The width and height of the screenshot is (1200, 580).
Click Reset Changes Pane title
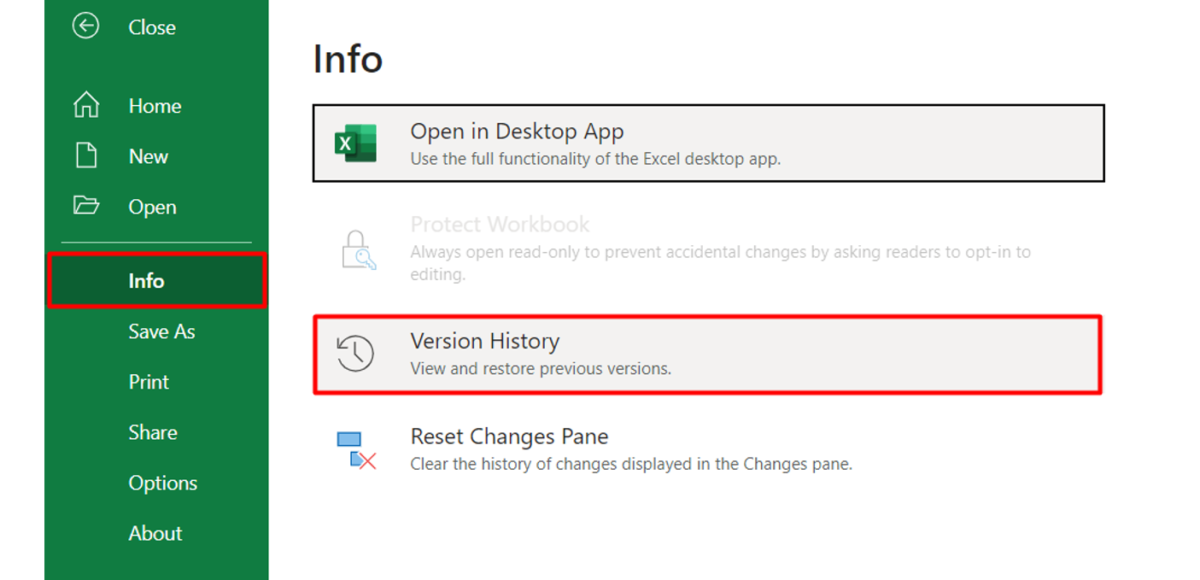509,437
